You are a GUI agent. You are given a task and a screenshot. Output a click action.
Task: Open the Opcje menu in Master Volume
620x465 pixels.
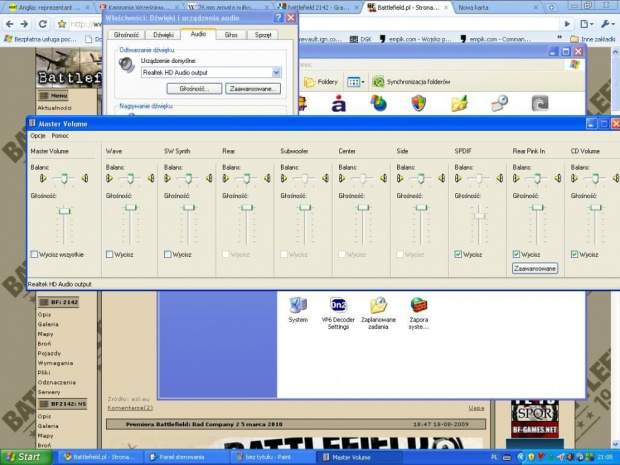coord(38,136)
